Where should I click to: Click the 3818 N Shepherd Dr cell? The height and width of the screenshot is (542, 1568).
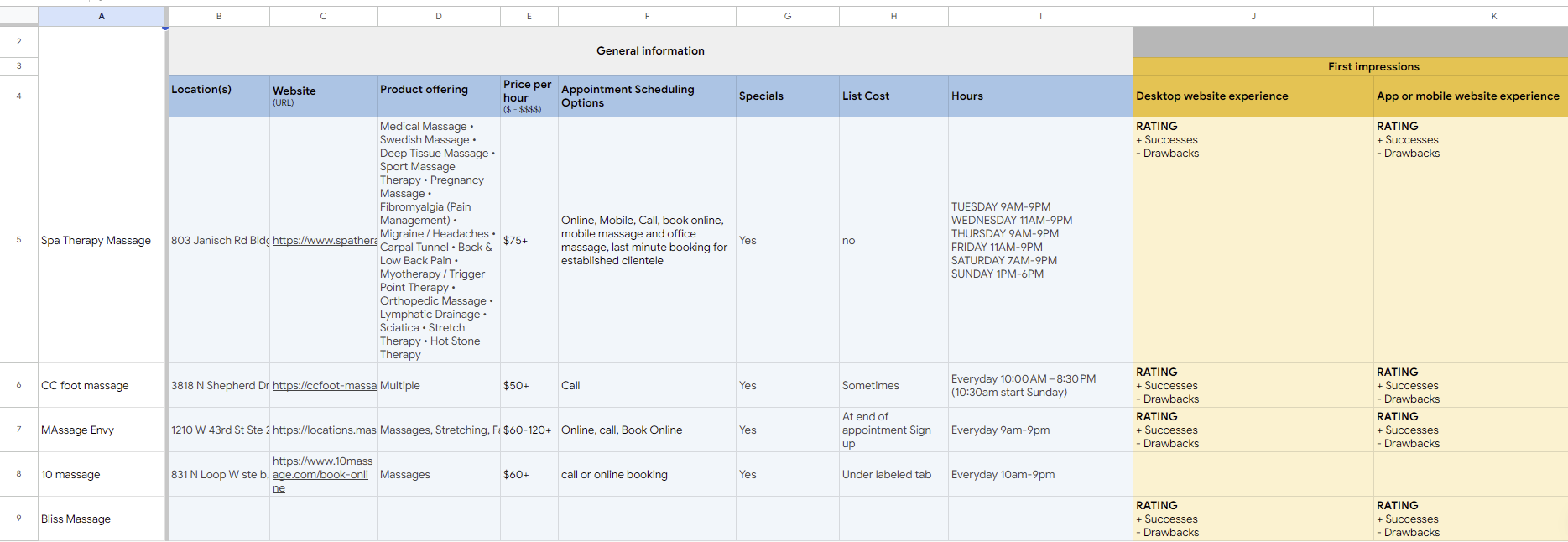click(219, 385)
